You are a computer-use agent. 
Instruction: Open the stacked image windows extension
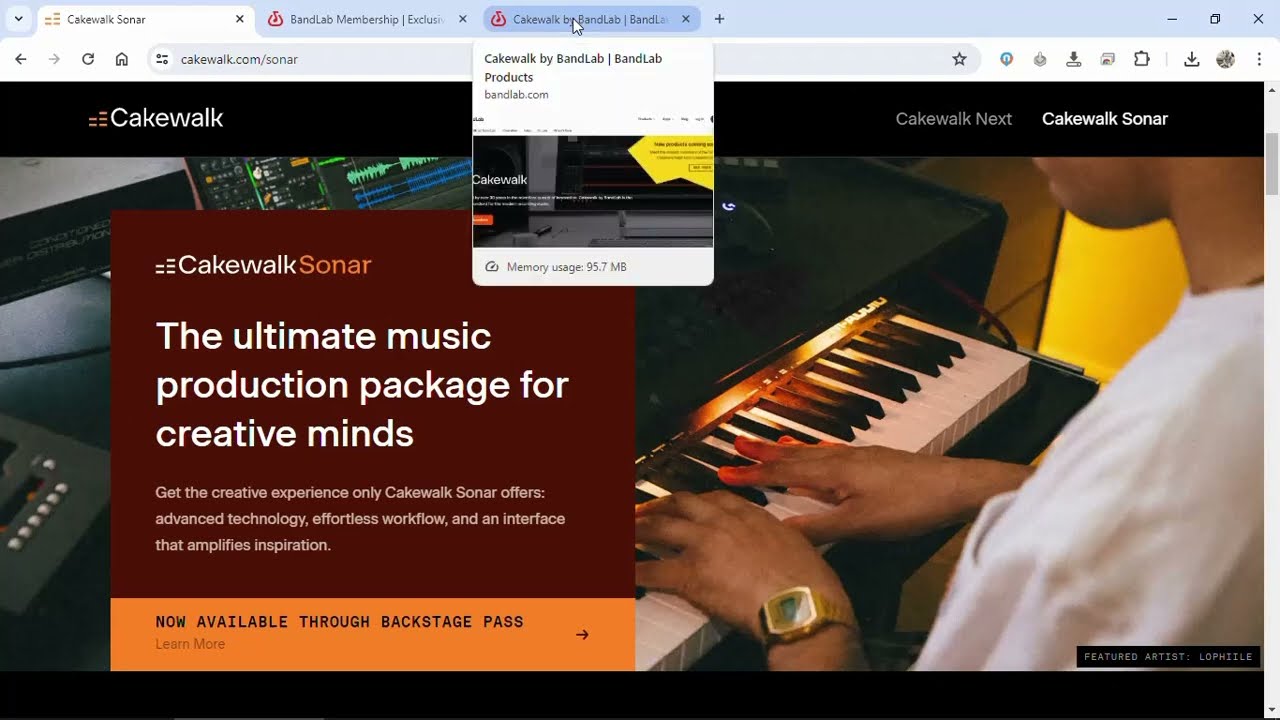1107,59
